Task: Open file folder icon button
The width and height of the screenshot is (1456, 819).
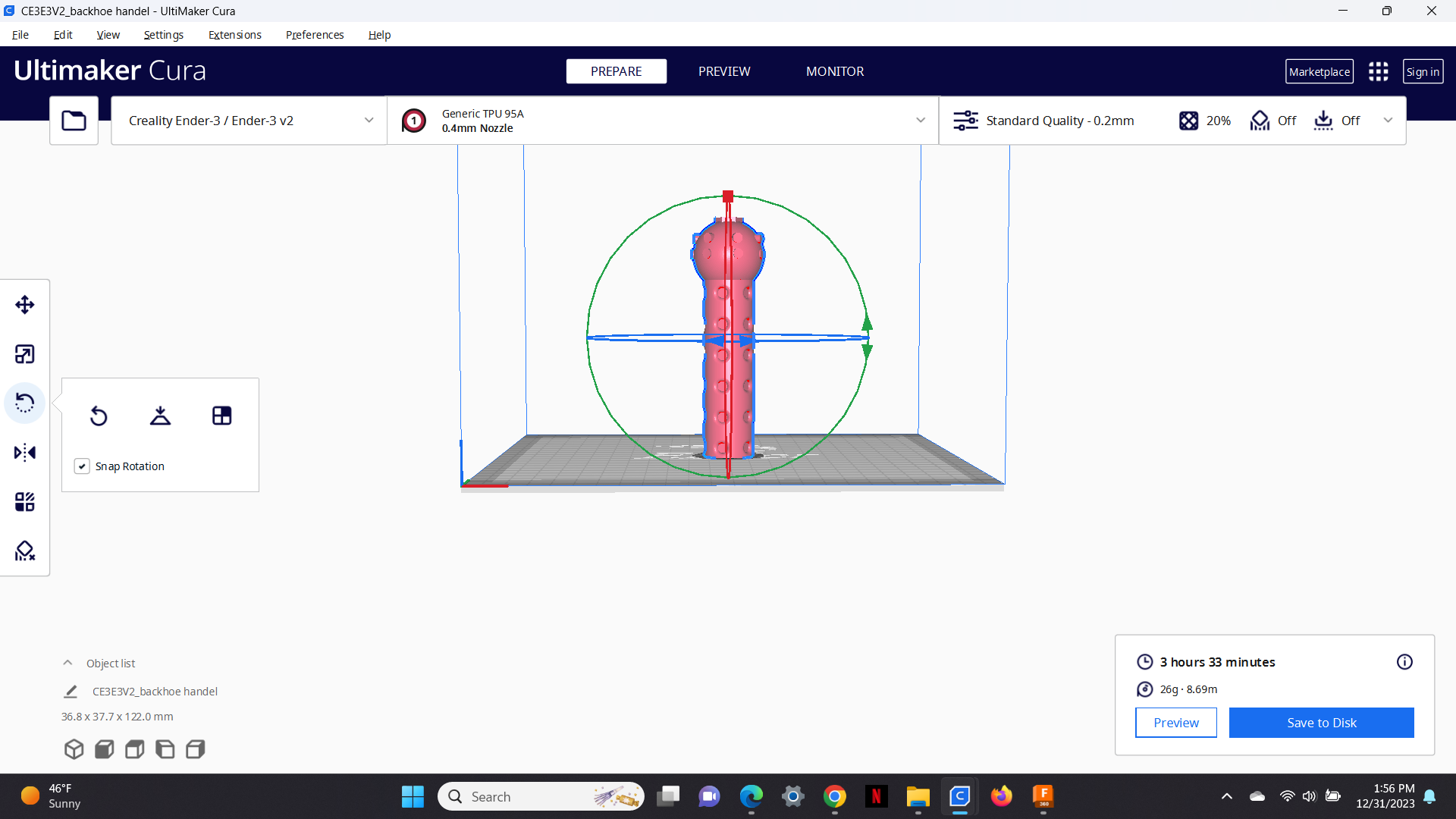Action: click(x=74, y=121)
